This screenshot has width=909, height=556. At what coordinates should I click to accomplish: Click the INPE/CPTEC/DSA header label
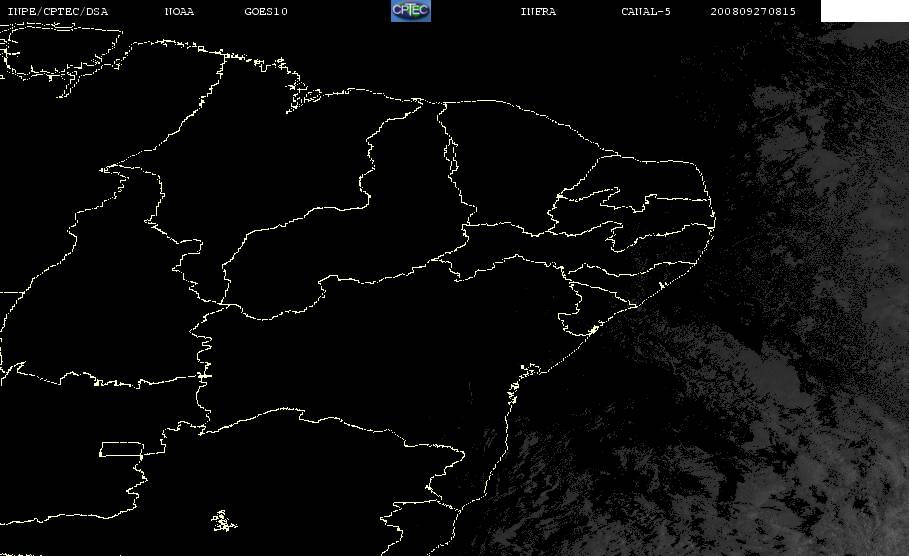coord(57,11)
